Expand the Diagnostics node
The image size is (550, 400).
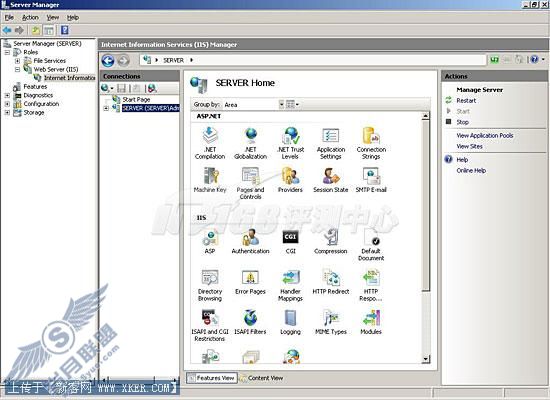tap(7, 95)
